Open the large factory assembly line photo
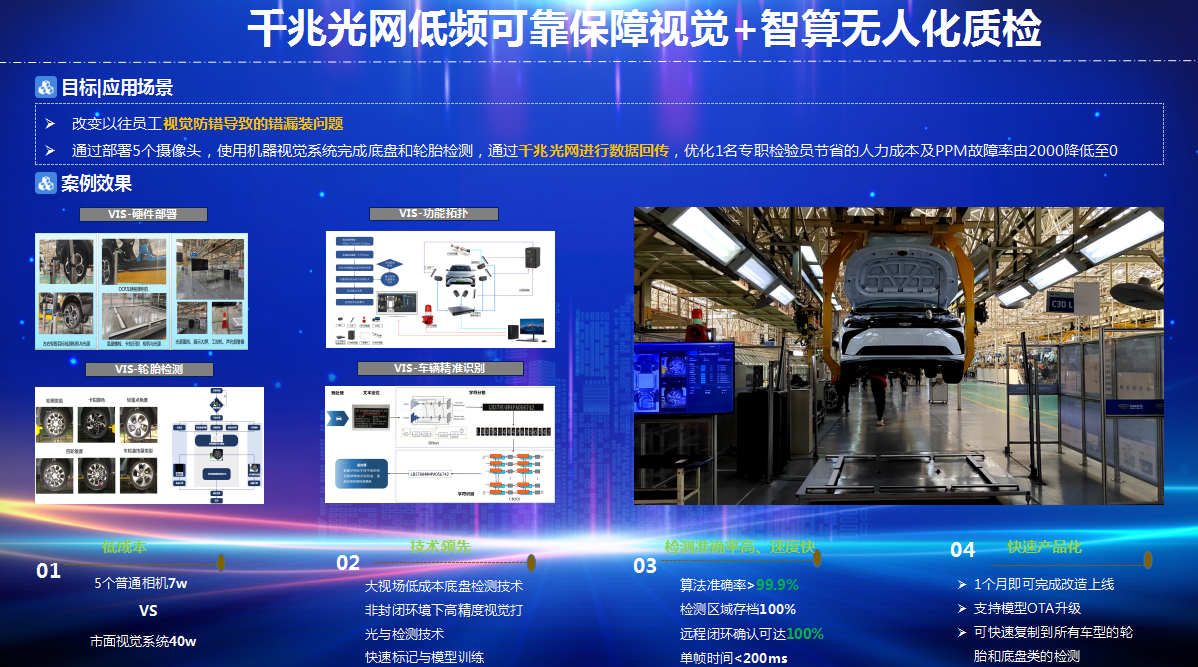Screen dimensions: 1198x667 click(x=898, y=356)
